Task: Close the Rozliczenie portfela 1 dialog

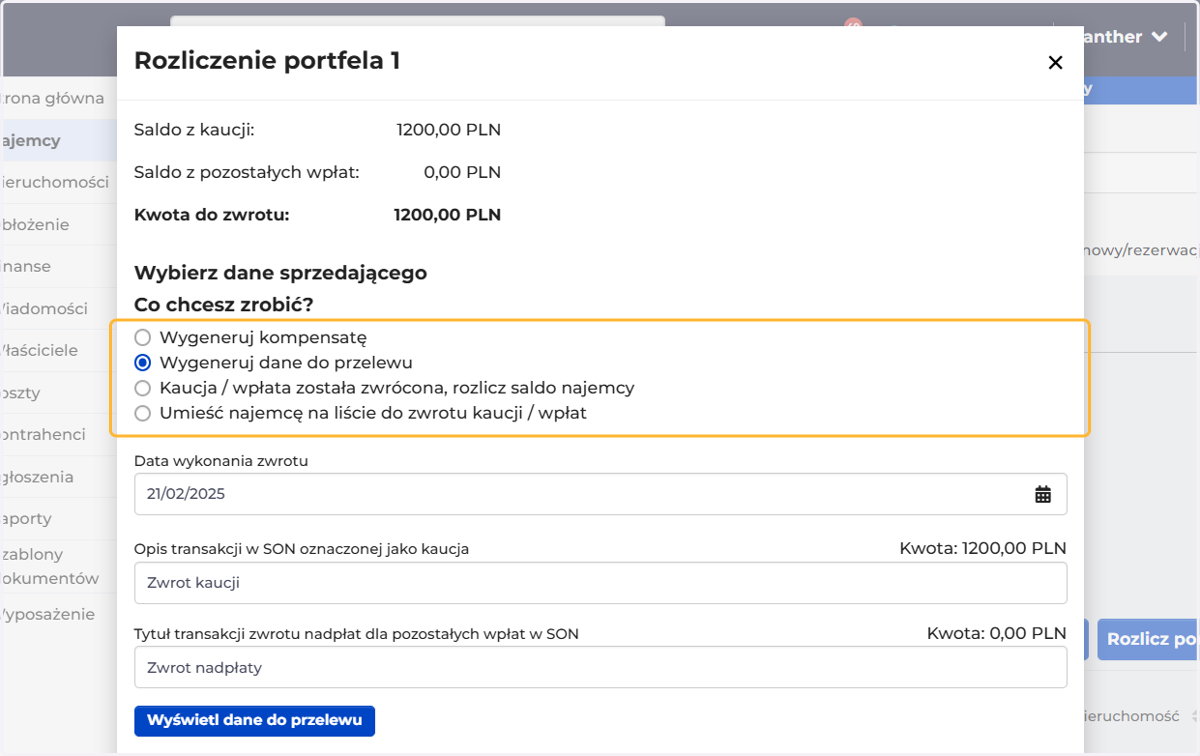Action: click(1055, 62)
